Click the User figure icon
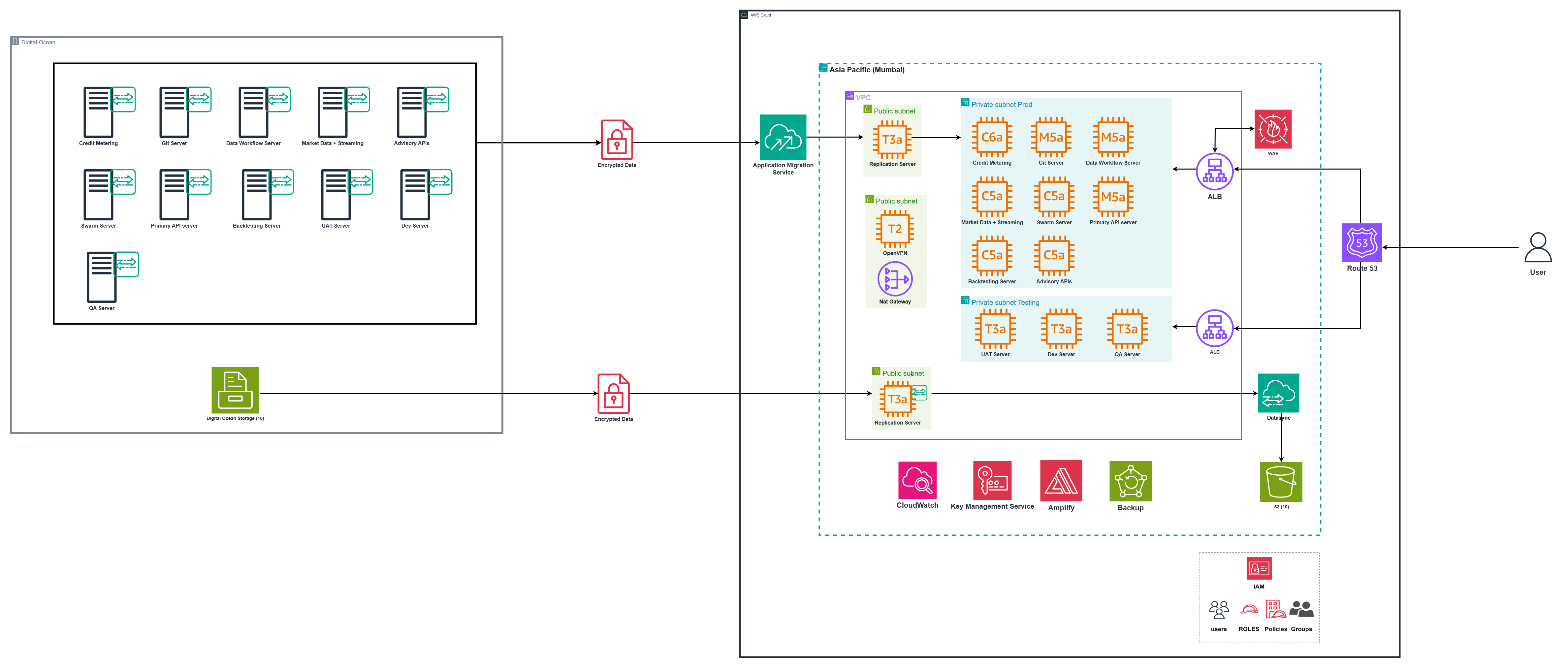The height and width of the screenshot is (668, 1568). click(1538, 247)
